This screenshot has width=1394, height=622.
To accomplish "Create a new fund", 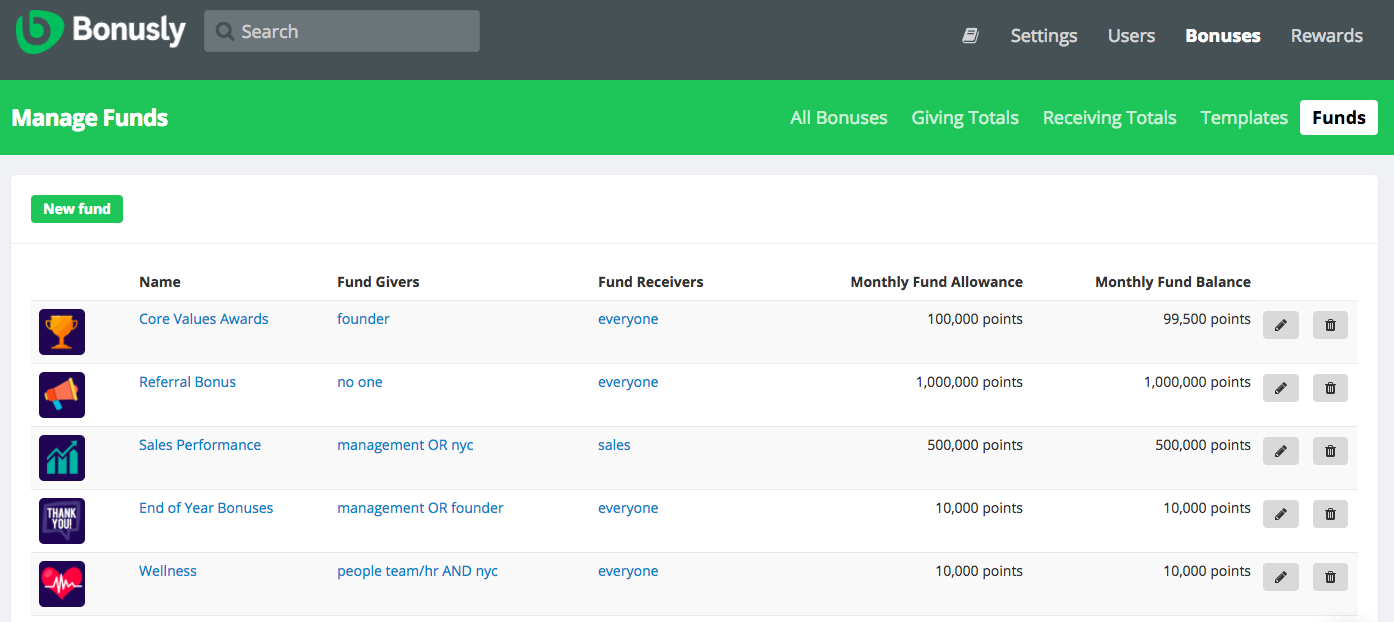I will pos(76,209).
